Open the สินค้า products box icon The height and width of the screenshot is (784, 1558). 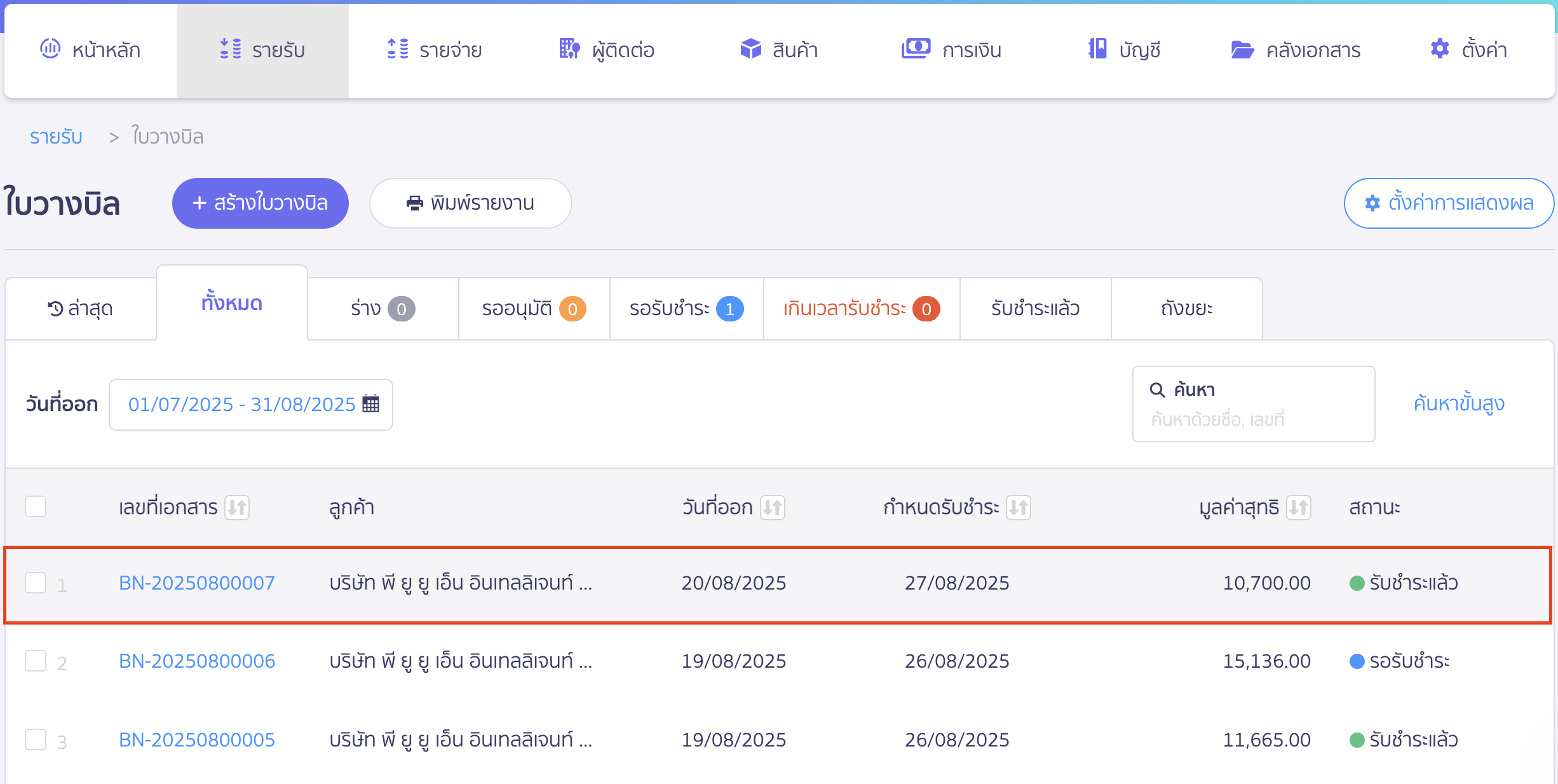tap(750, 49)
